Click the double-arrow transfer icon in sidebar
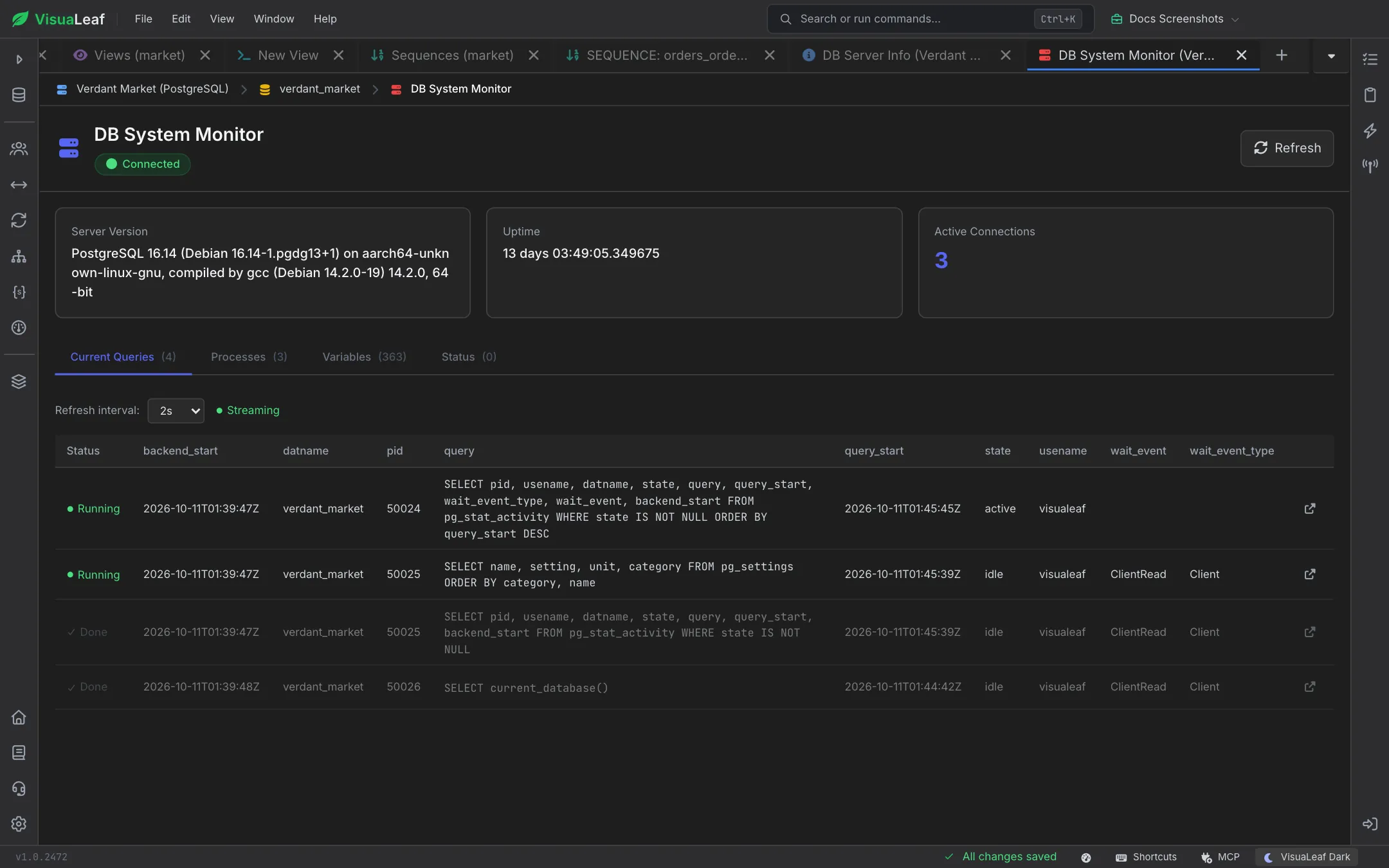Viewport: 1389px width, 868px height. tap(19, 185)
